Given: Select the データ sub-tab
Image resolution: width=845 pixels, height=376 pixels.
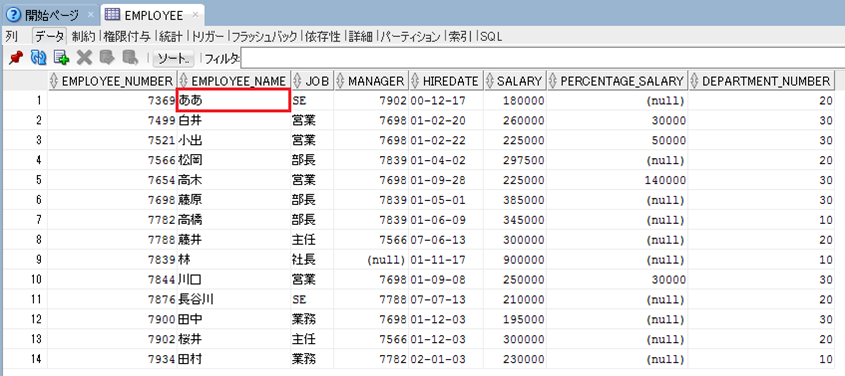Looking at the screenshot, I should pyautogui.click(x=50, y=37).
